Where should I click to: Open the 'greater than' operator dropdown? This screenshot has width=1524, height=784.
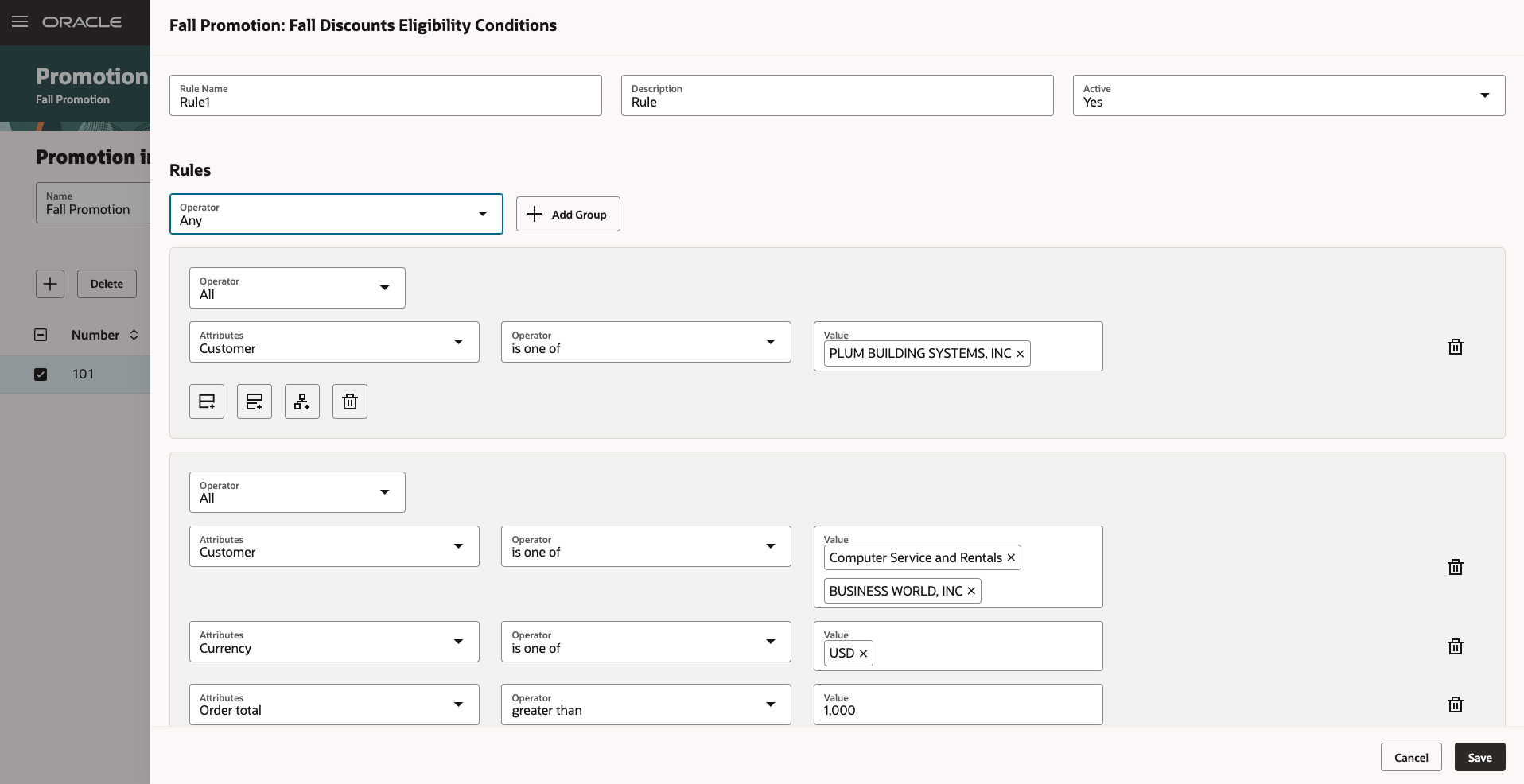tap(770, 704)
